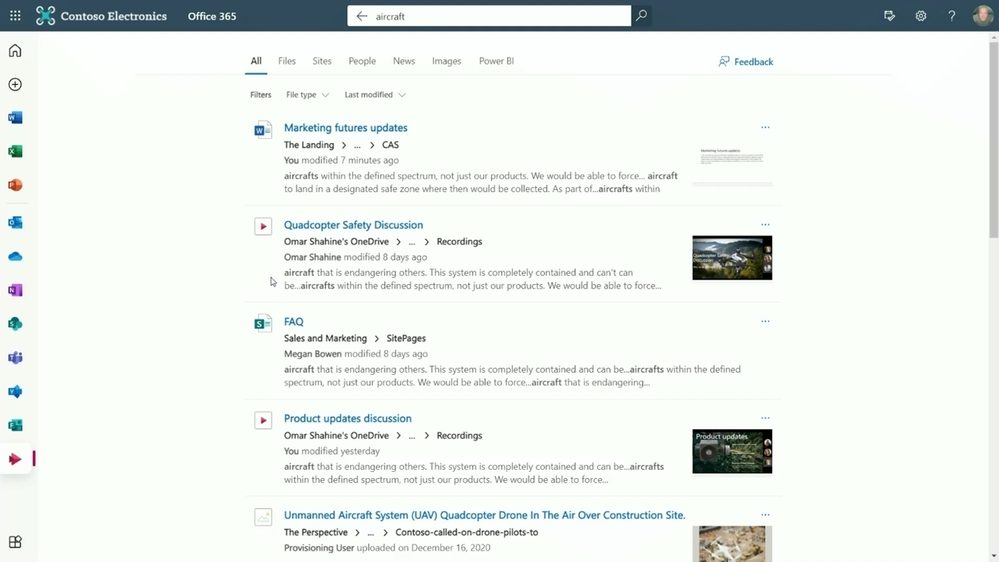Click the search box containing aircraft
Screen dimensions: 999x562
coord(489,16)
